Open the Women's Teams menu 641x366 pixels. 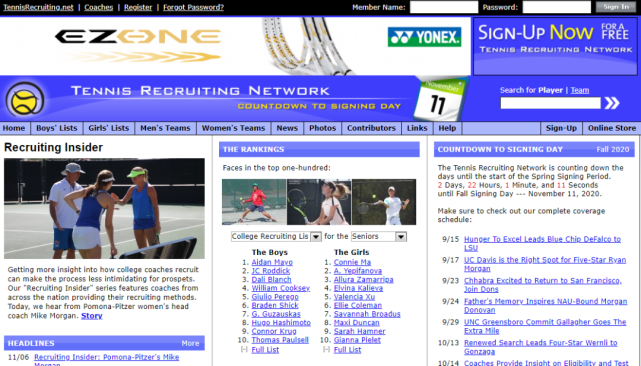pos(233,128)
